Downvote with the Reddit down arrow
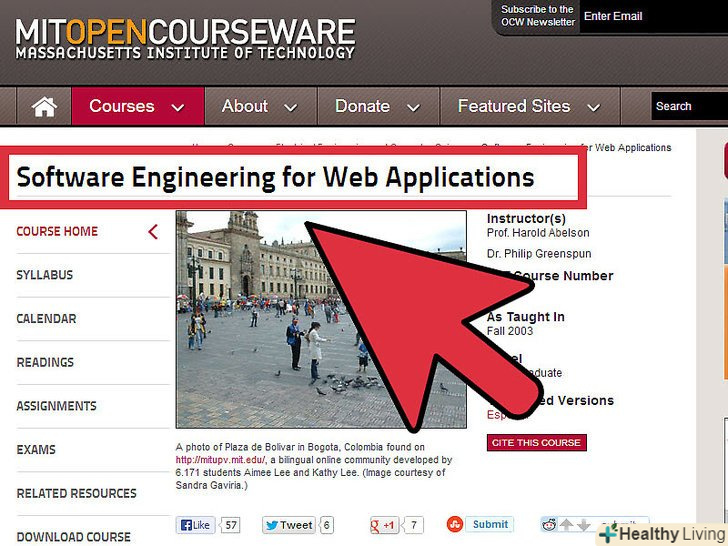Image resolution: width=728 pixels, height=546 pixels. [x=584, y=525]
